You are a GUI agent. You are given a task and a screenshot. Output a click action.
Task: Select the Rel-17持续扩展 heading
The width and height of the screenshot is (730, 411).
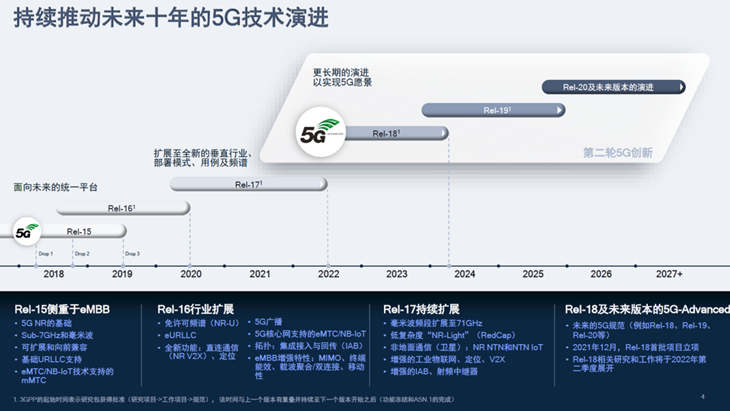click(x=421, y=309)
